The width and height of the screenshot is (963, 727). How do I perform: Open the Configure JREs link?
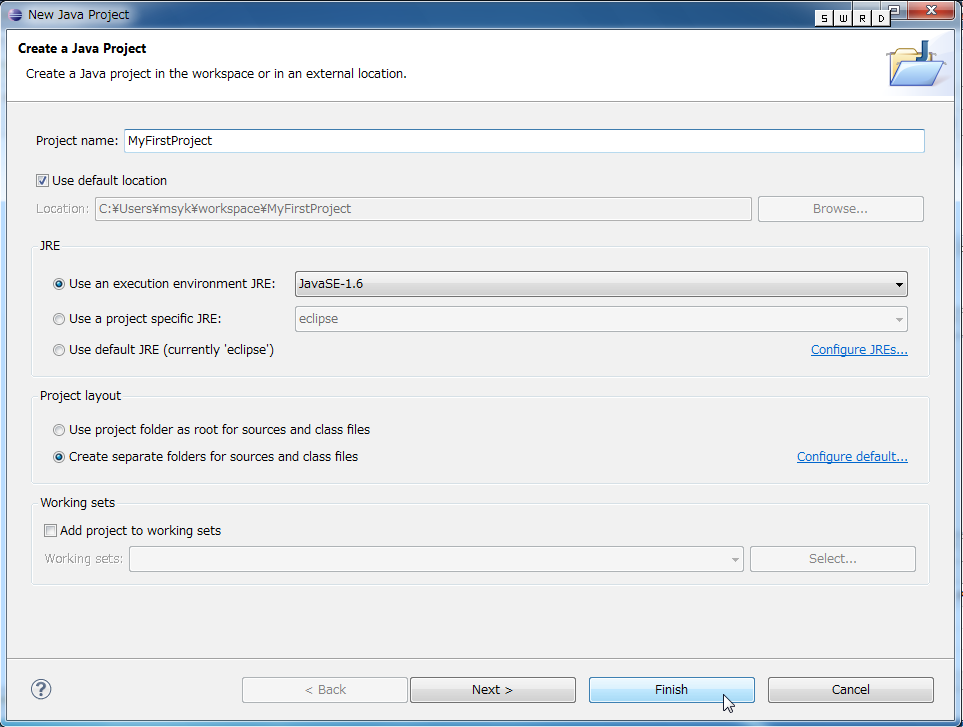point(858,350)
